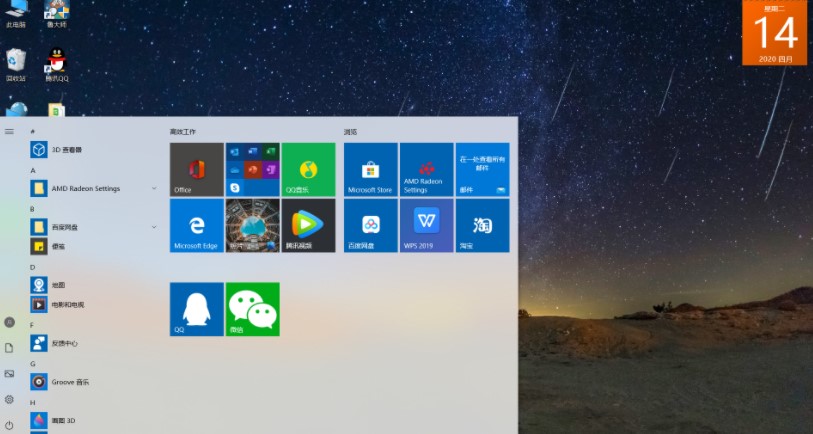Open Settings gear in the Start sidebar
Image resolution: width=813 pixels, height=434 pixels.
9,399
